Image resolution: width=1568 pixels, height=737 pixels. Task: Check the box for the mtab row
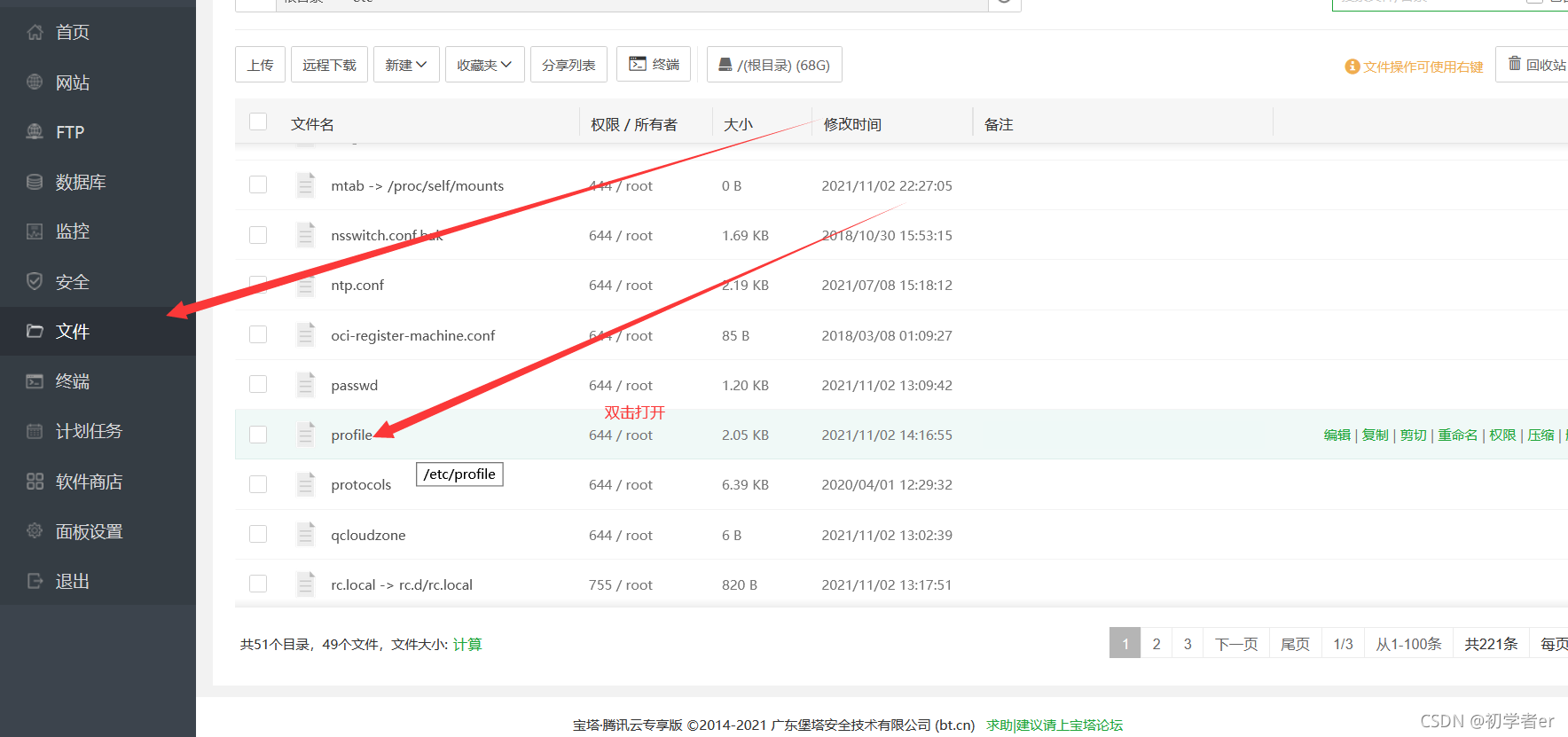(258, 184)
